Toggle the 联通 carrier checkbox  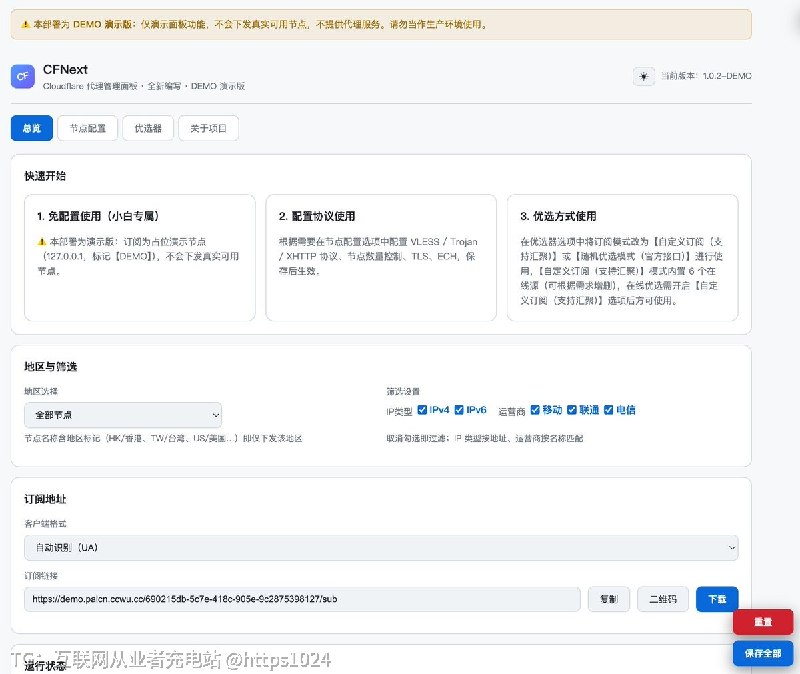[x=571, y=410]
